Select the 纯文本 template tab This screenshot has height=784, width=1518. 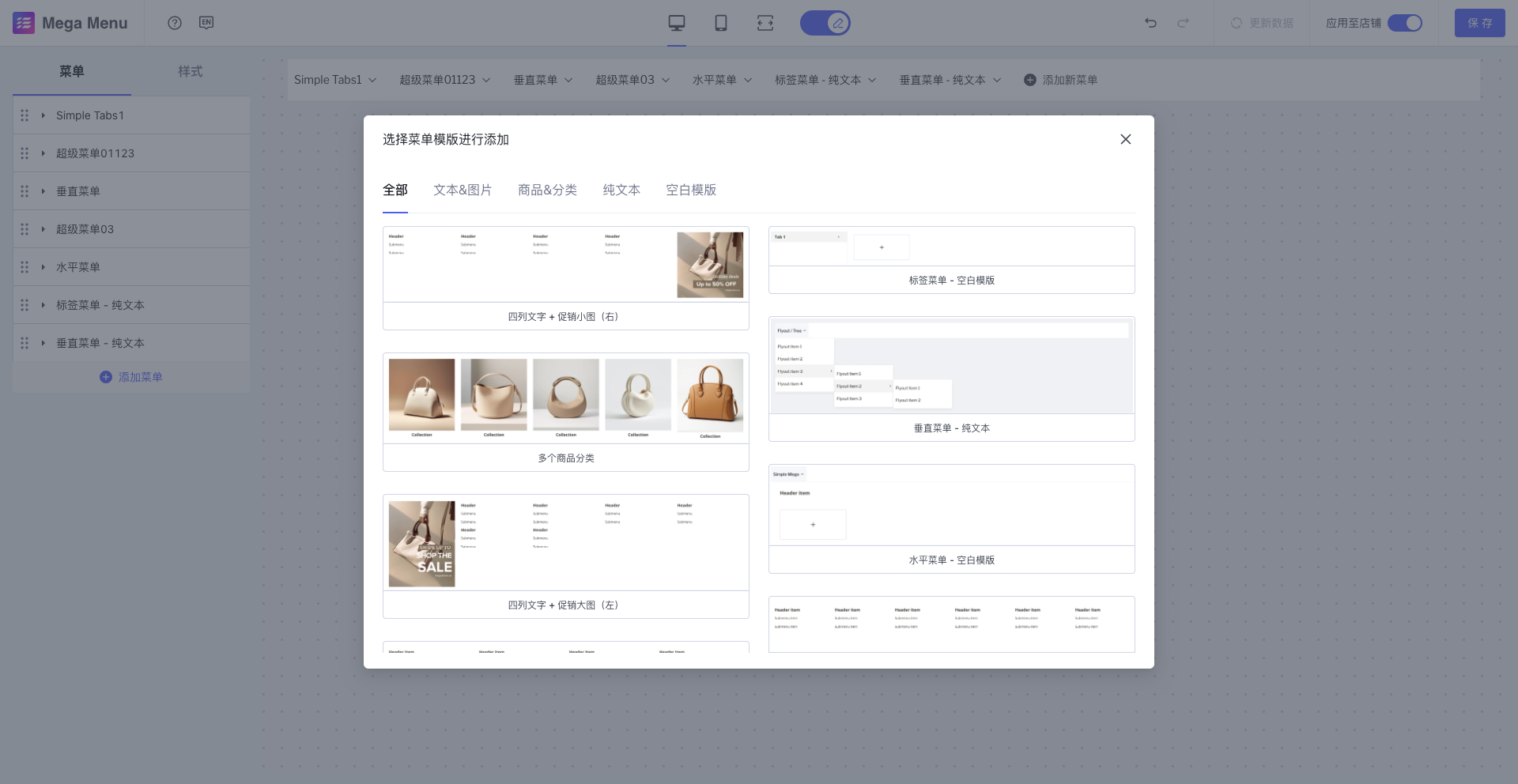(621, 190)
